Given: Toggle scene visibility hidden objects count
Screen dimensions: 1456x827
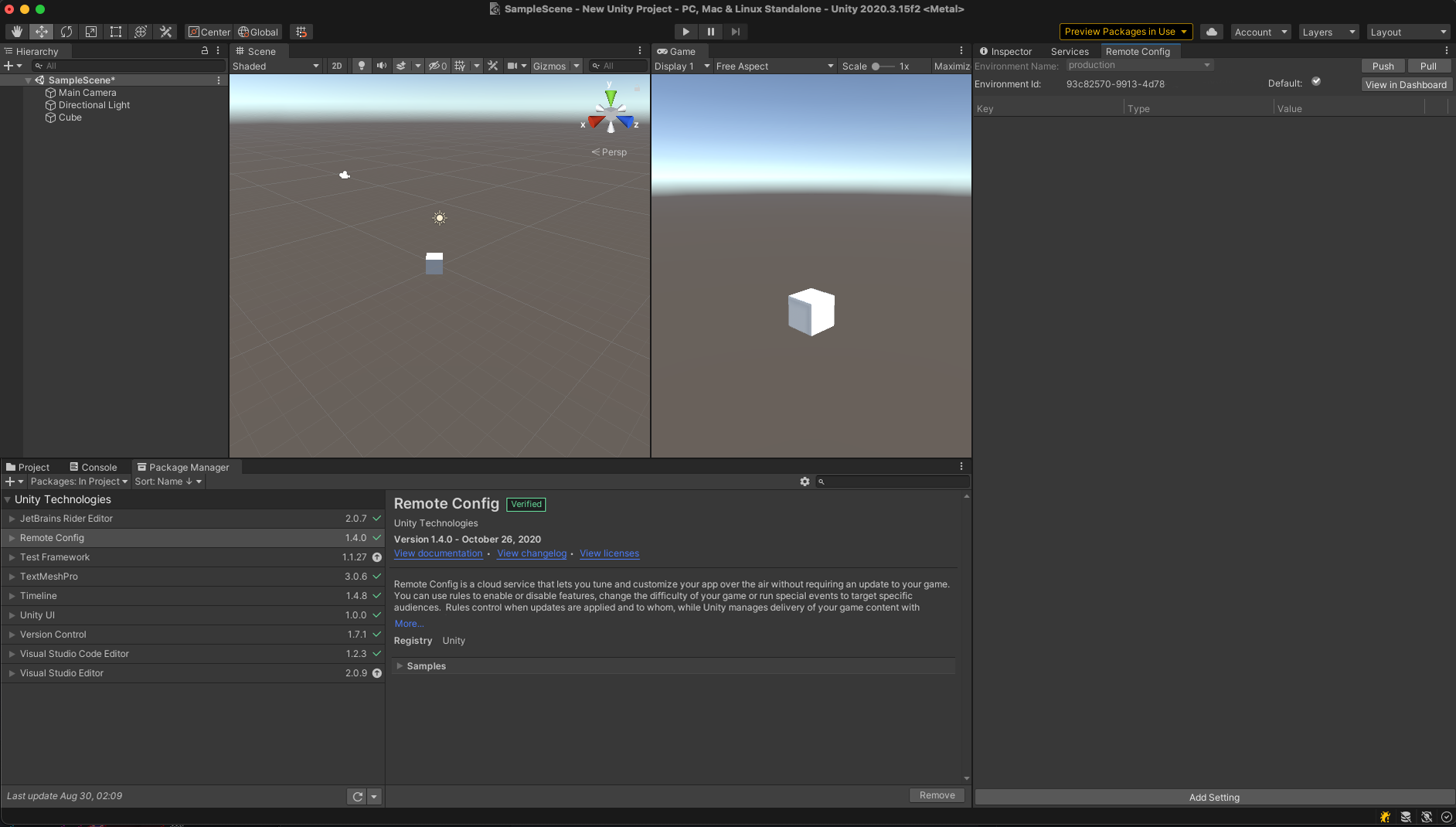Looking at the screenshot, I should (x=437, y=66).
